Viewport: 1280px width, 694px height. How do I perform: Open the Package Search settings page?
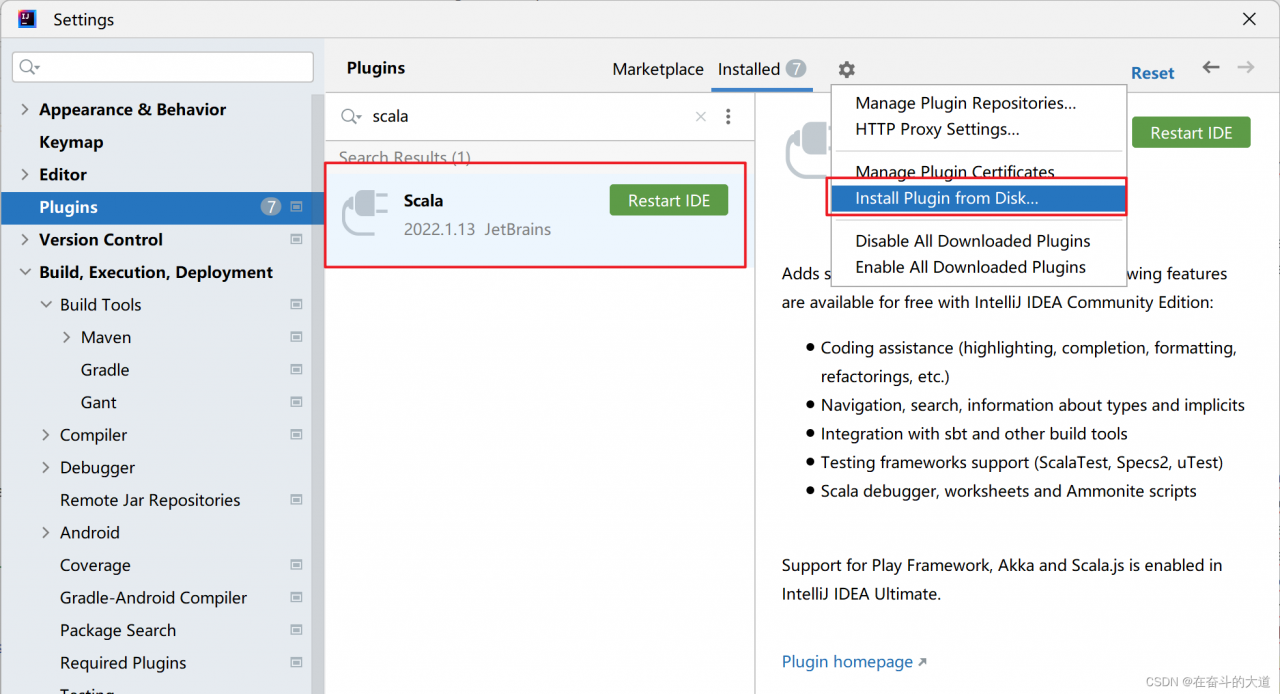pos(118,630)
